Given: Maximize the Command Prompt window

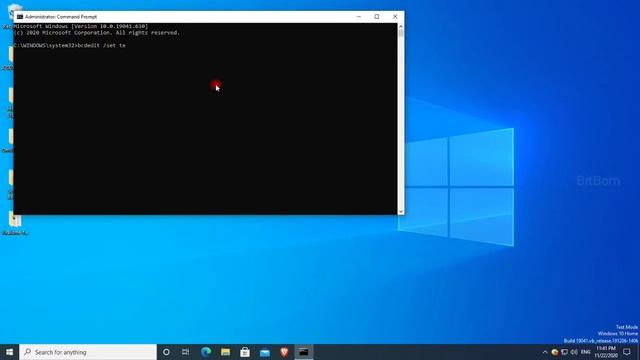Looking at the screenshot, I should [x=377, y=17].
